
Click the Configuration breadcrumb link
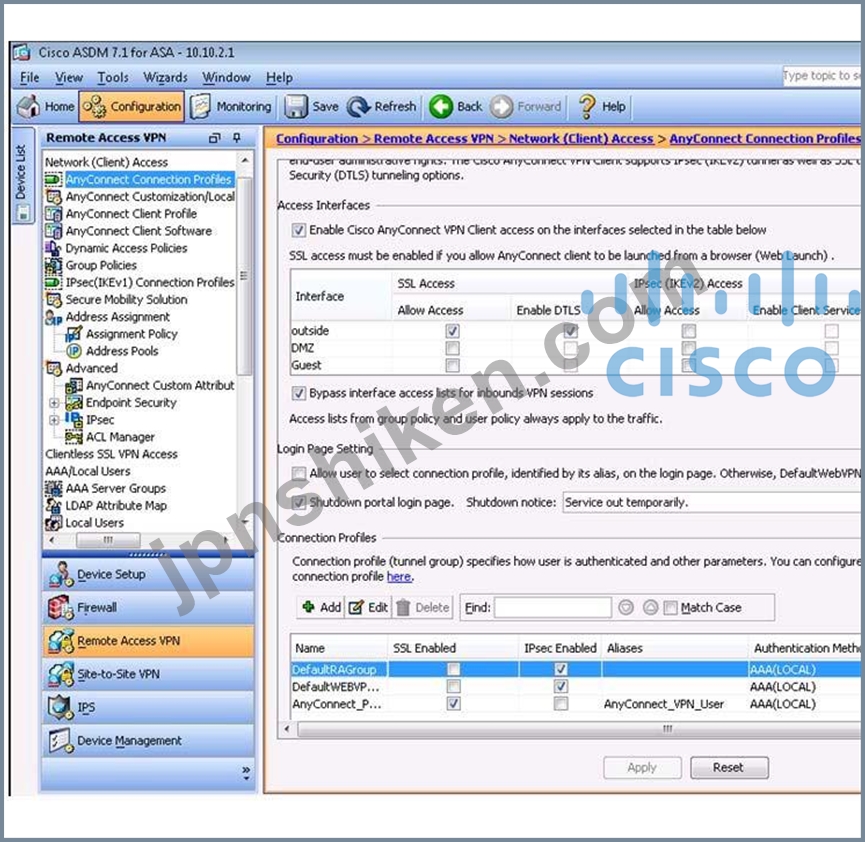tap(317, 138)
